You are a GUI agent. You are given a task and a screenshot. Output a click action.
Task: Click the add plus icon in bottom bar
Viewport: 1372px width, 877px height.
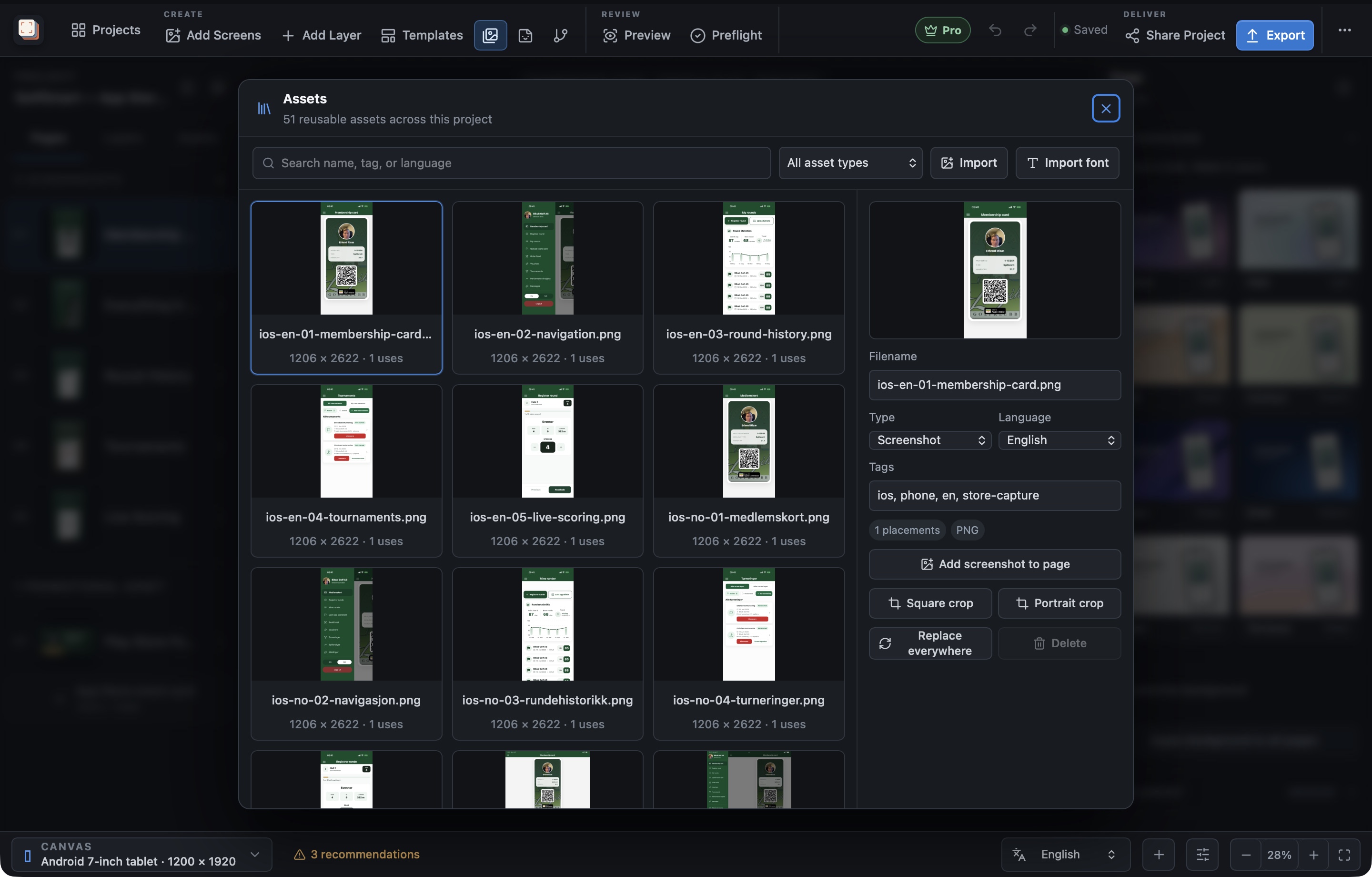(1158, 854)
